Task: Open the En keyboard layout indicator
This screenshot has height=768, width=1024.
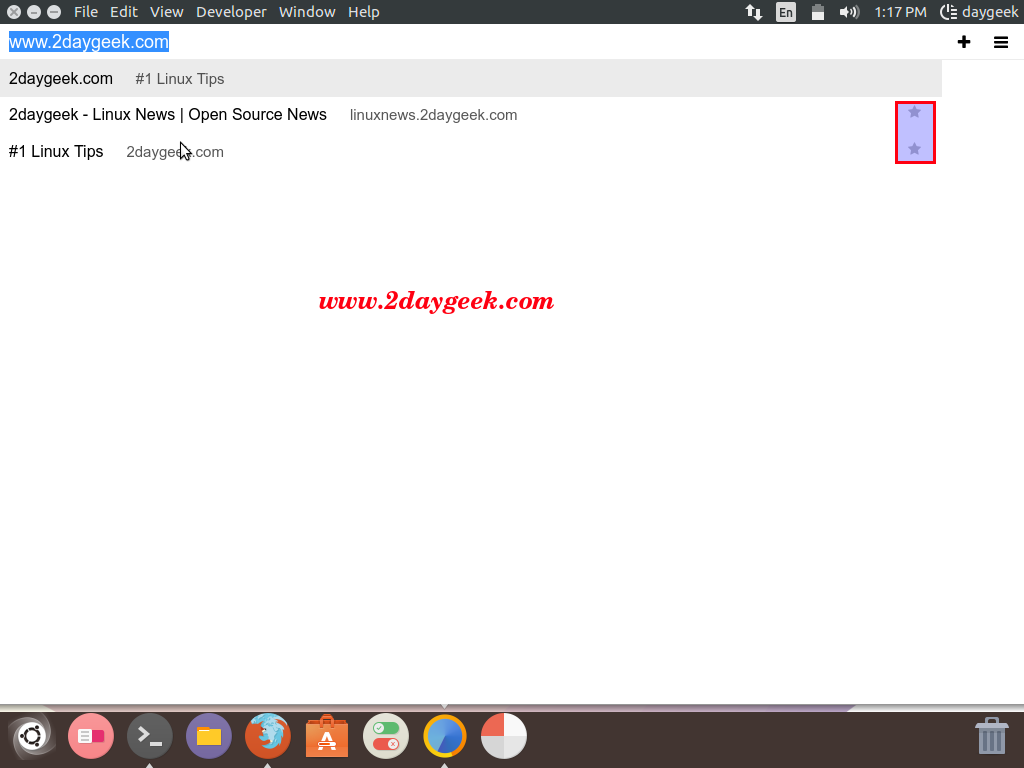Action: [786, 12]
